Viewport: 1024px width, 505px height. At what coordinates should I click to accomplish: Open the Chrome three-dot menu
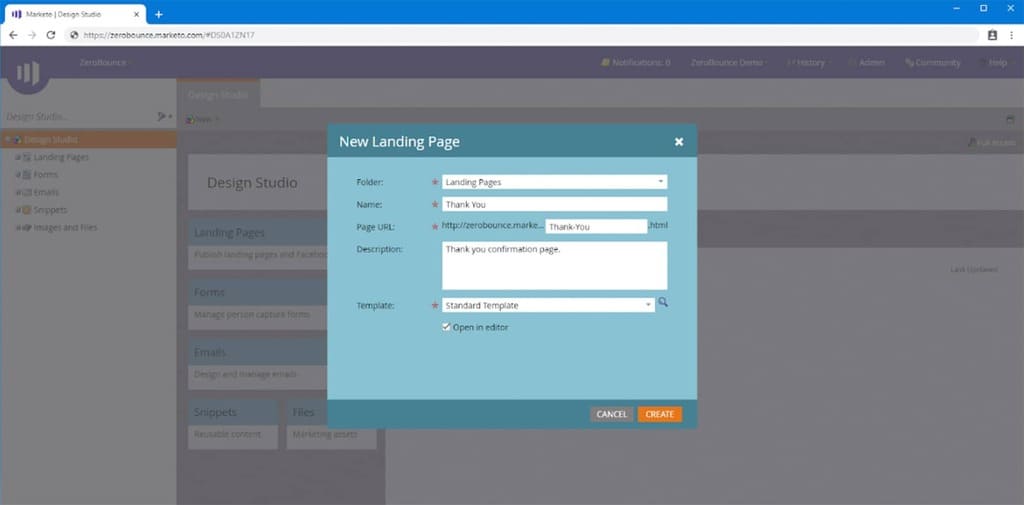coord(1011,35)
